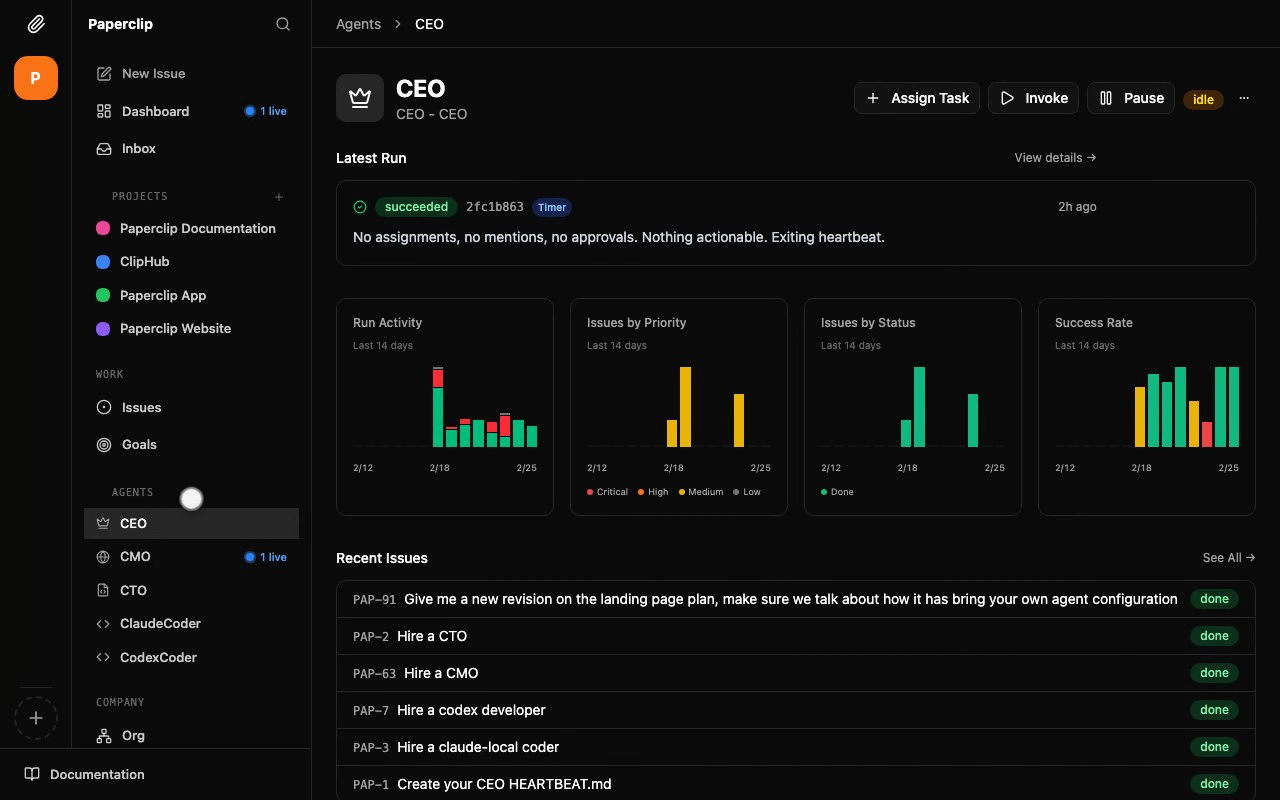Create a New Issue

(x=191, y=74)
